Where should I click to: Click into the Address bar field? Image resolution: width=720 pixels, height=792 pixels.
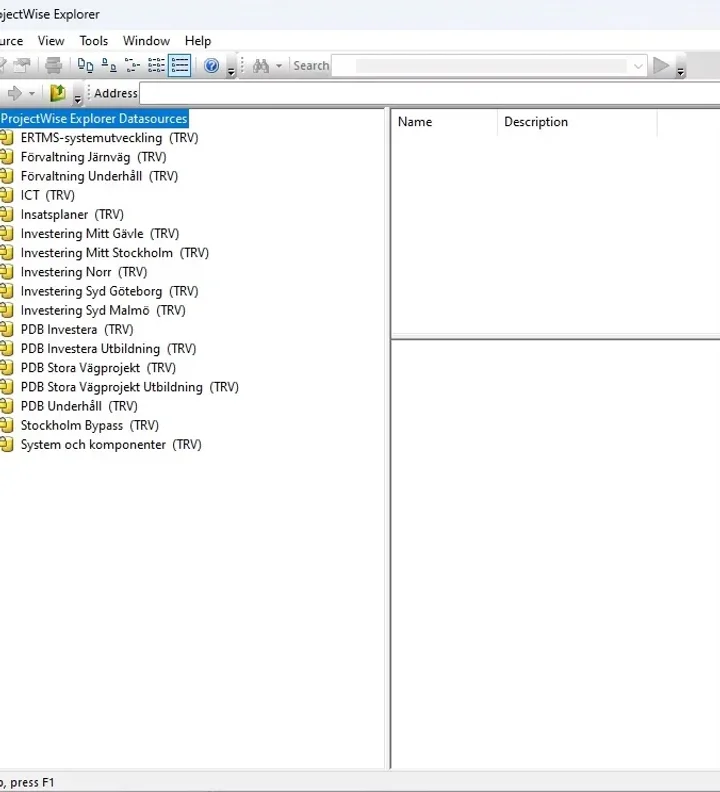point(429,93)
